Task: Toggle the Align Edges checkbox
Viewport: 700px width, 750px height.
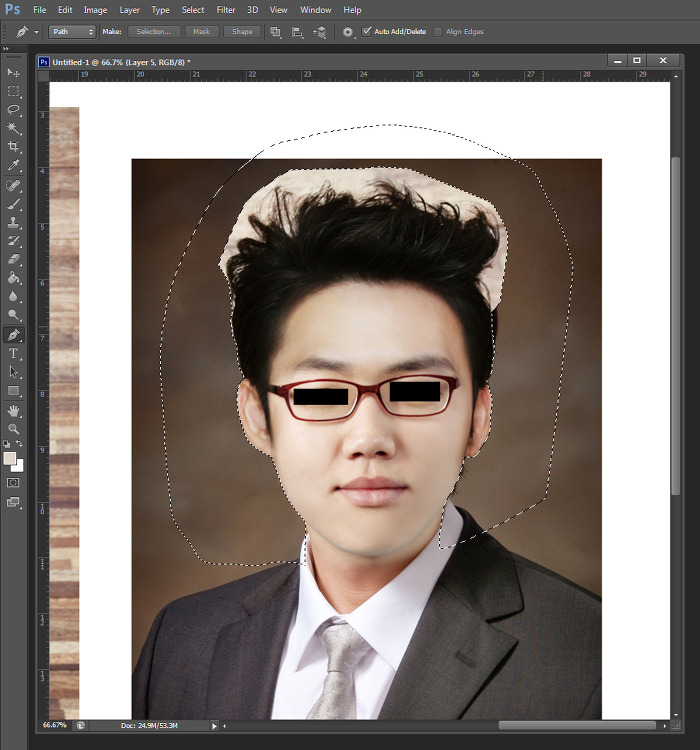Action: pos(438,32)
